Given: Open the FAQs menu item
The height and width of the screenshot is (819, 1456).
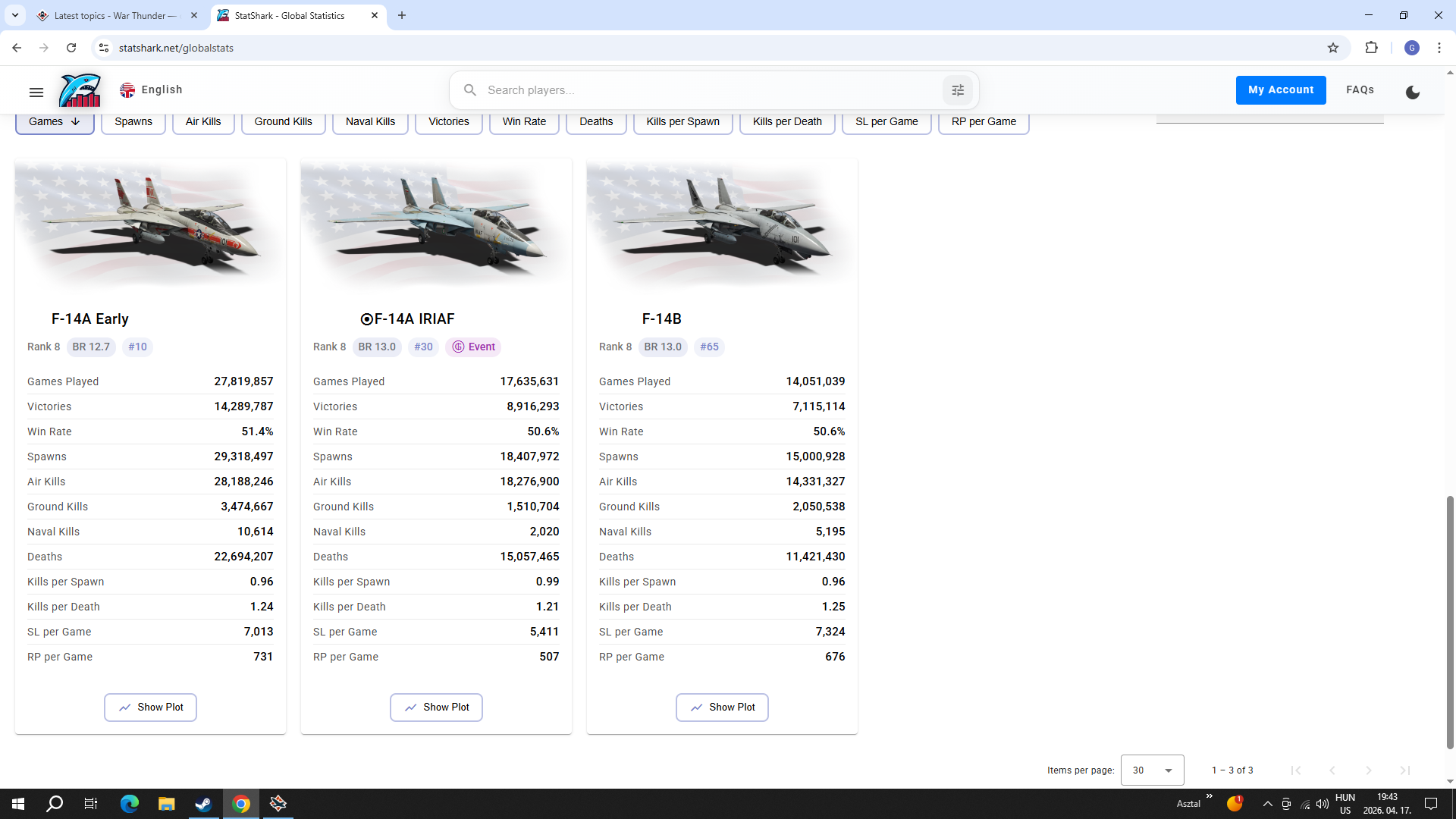Looking at the screenshot, I should (1360, 89).
